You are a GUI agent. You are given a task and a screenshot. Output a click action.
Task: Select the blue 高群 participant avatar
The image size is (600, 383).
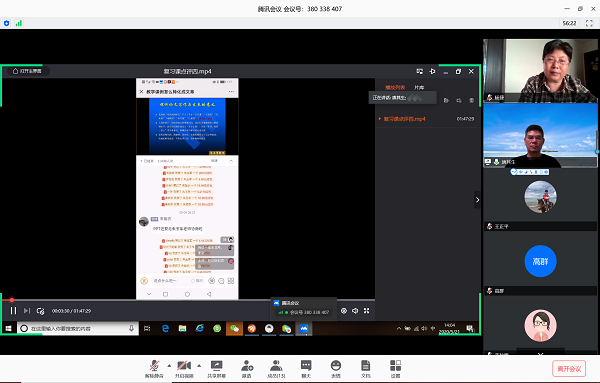(x=540, y=261)
